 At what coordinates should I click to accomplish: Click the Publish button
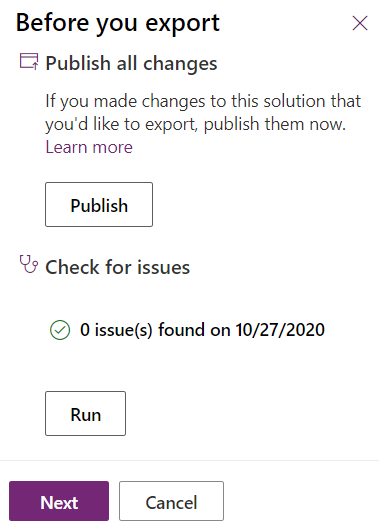pyautogui.click(x=99, y=204)
